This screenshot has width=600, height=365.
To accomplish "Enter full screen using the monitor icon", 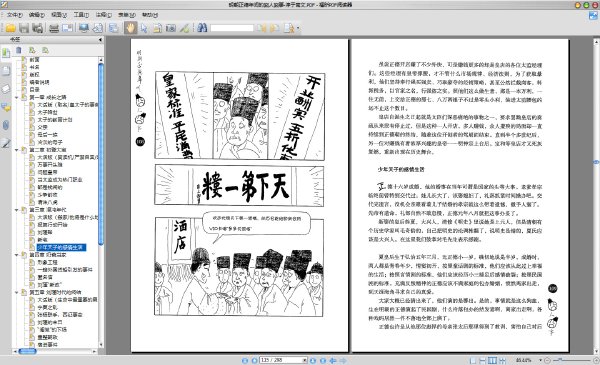I will click(x=84, y=28).
